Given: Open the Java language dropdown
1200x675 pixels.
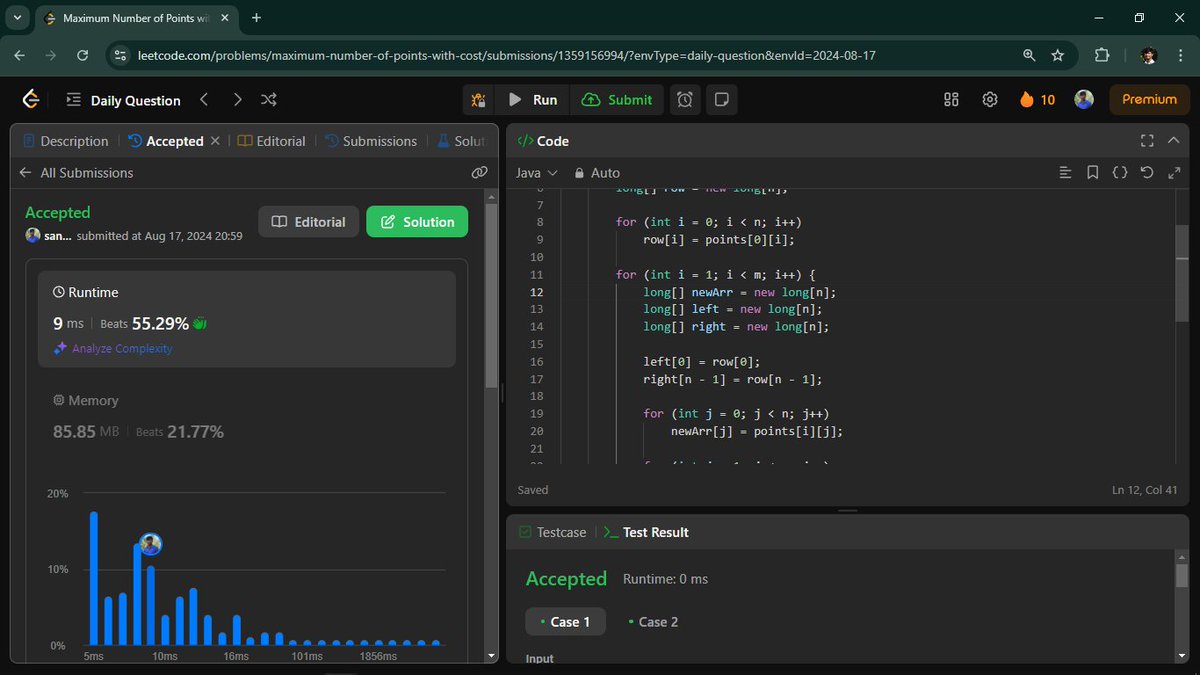Looking at the screenshot, I should (x=537, y=173).
